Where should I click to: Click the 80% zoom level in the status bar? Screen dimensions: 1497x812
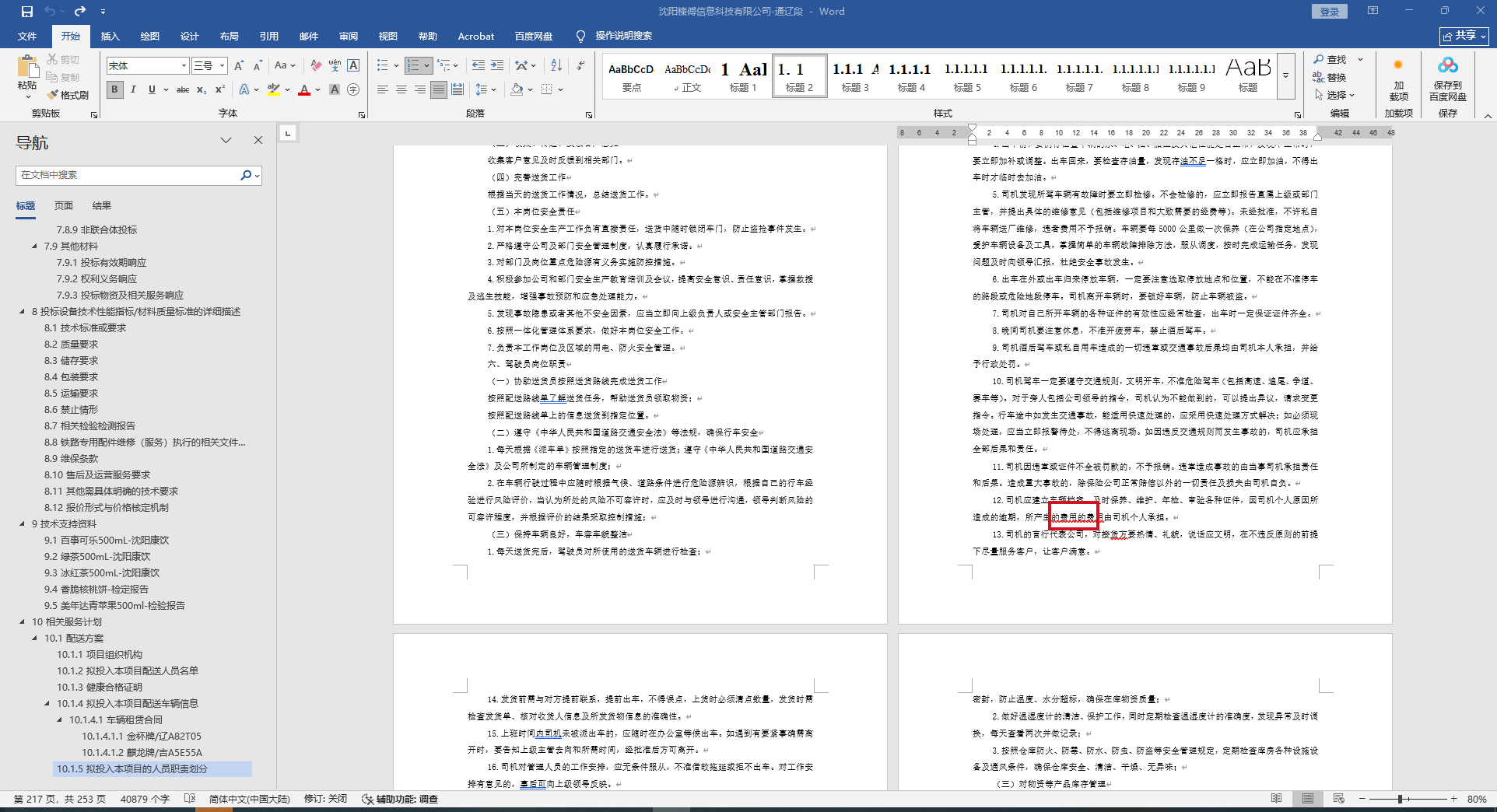coord(1477,799)
